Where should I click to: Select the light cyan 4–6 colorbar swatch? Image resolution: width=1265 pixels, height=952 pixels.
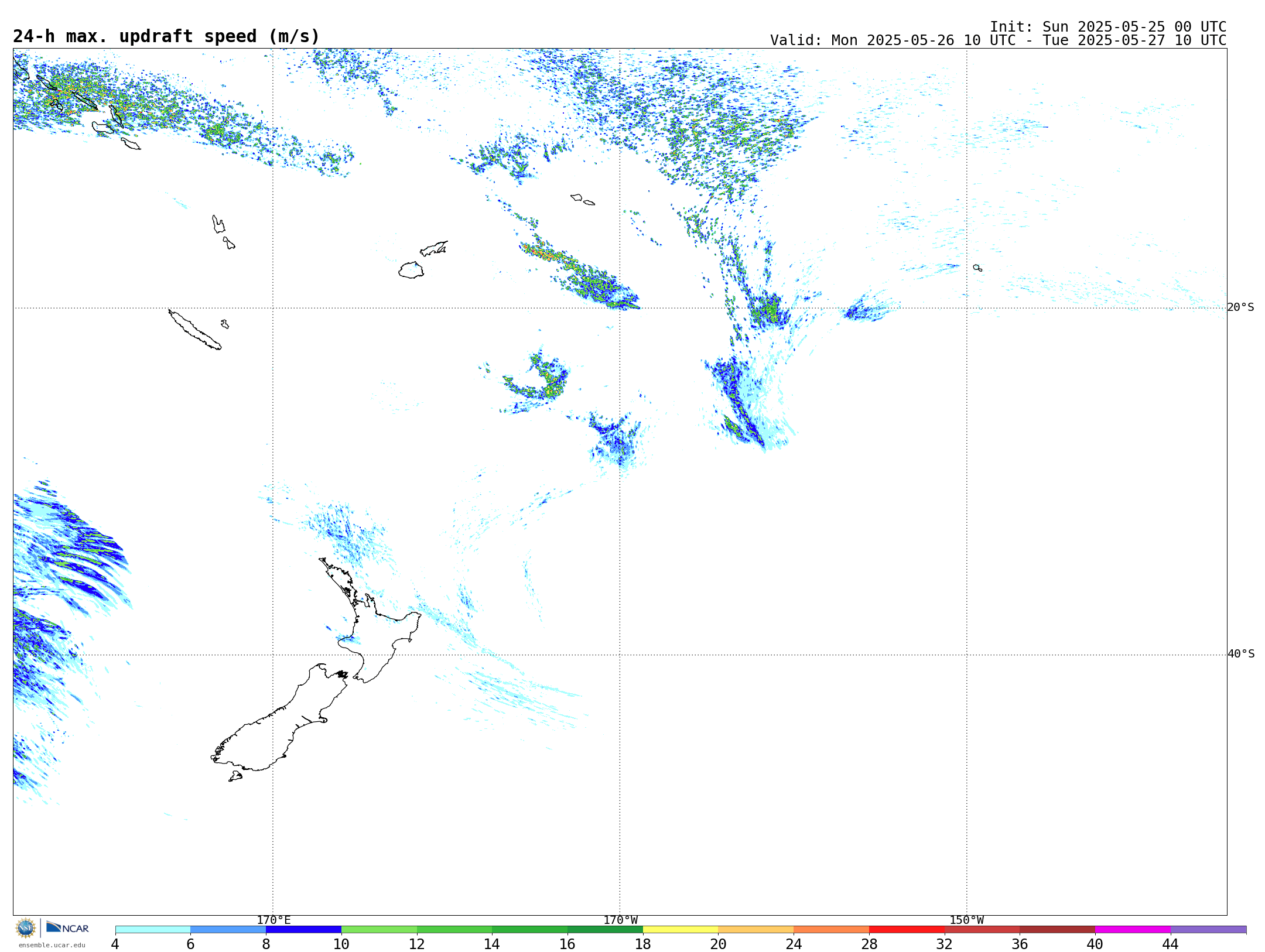pos(153,929)
